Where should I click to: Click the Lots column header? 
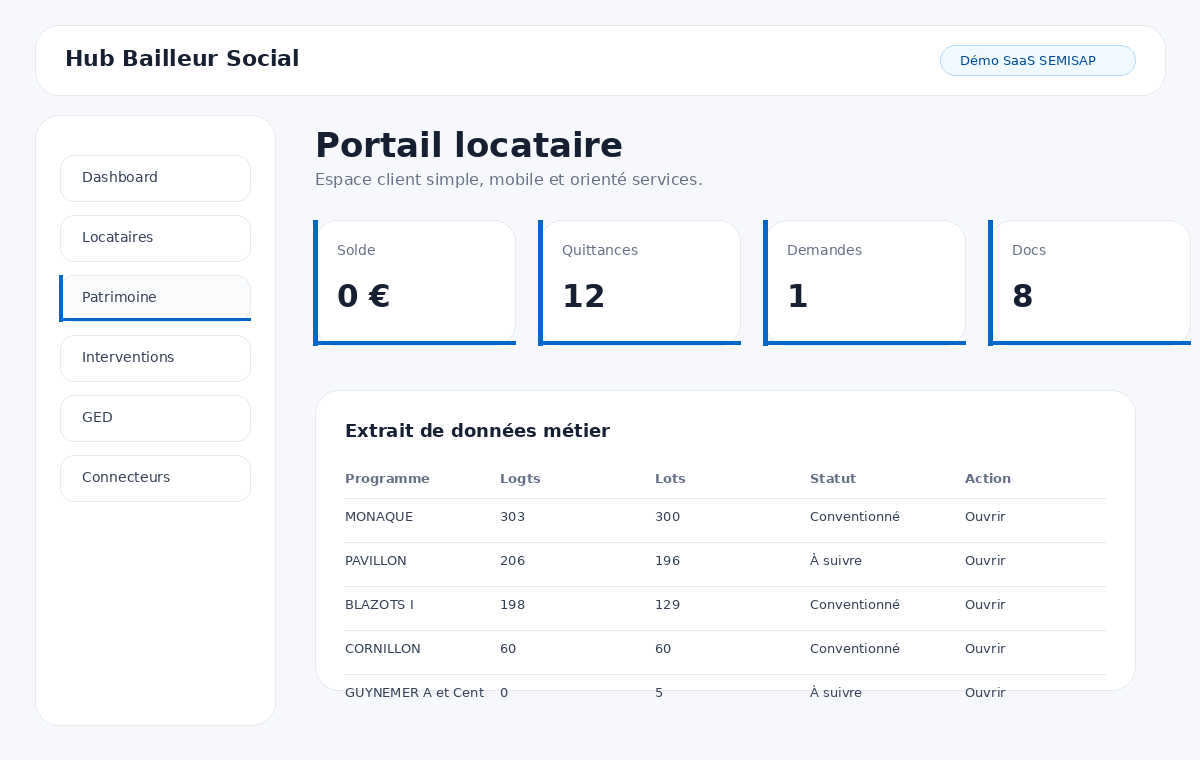tap(670, 479)
